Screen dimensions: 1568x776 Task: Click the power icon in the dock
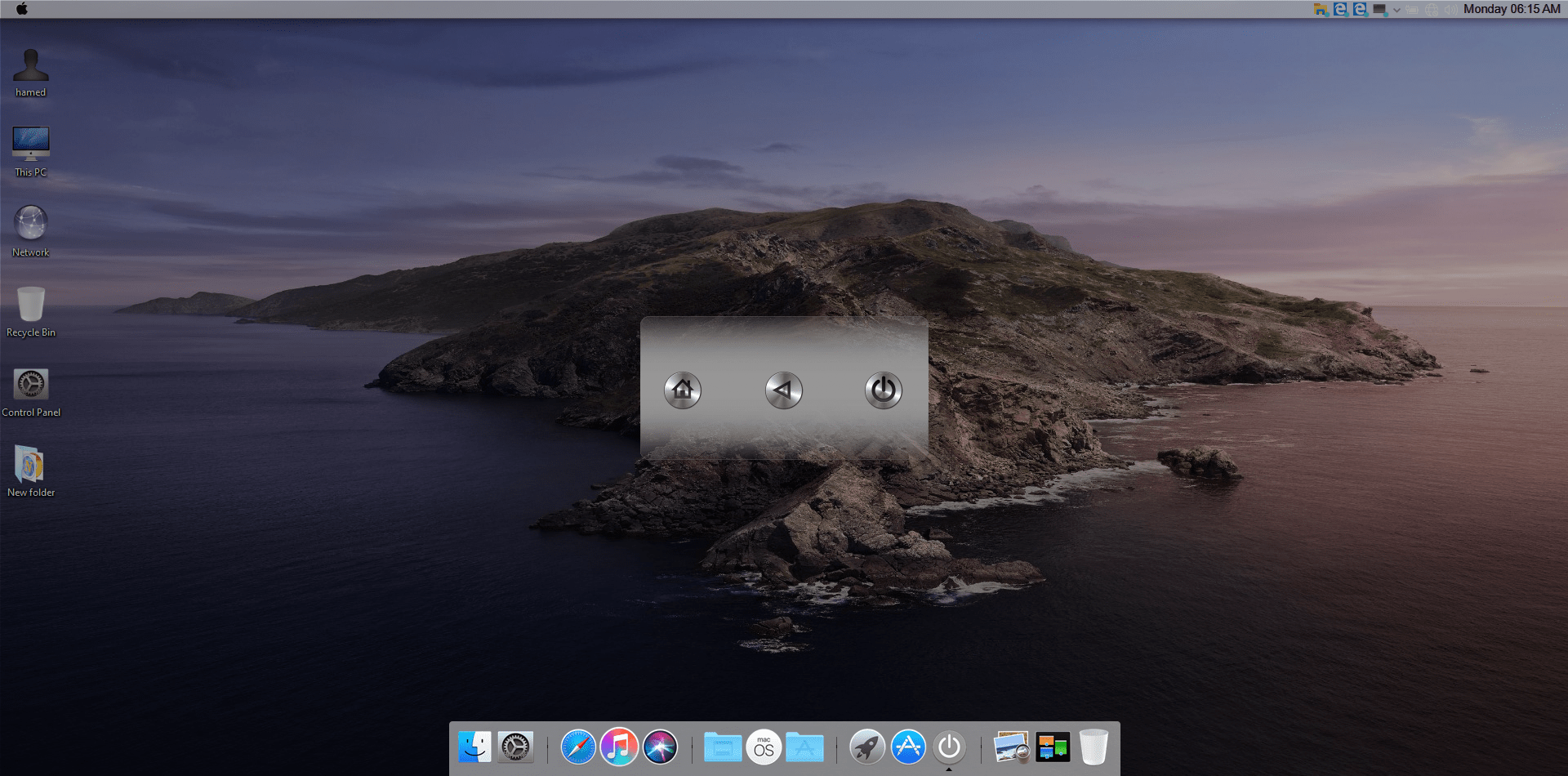(949, 747)
